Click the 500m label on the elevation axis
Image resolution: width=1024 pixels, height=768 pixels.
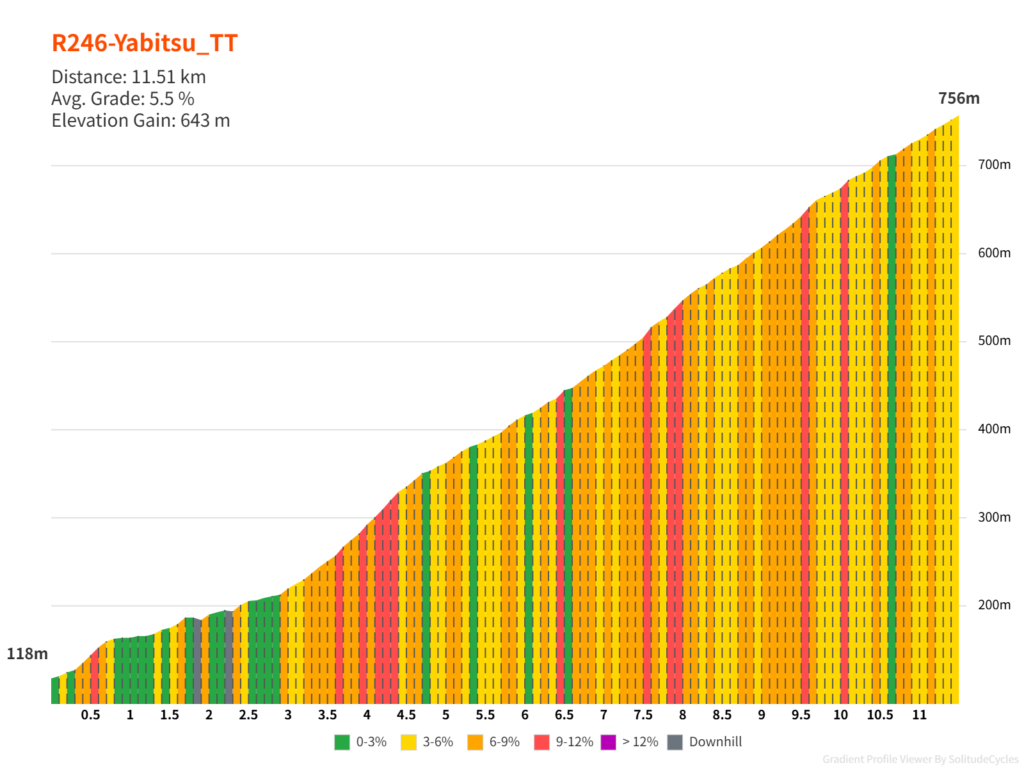click(x=992, y=341)
